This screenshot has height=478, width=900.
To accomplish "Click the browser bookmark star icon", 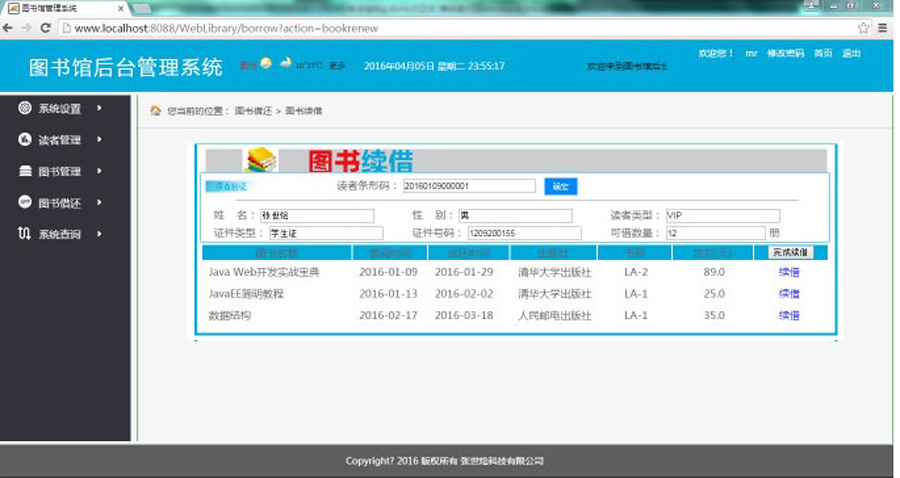I will pos(863,28).
